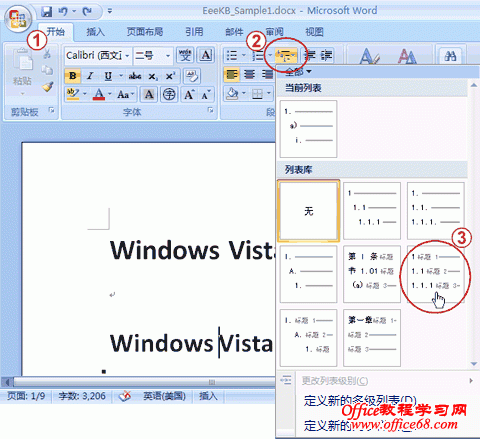The width and height of the screenshot is (480, 439).
Task: Apply the text highlight color
Action: [73, 94]
